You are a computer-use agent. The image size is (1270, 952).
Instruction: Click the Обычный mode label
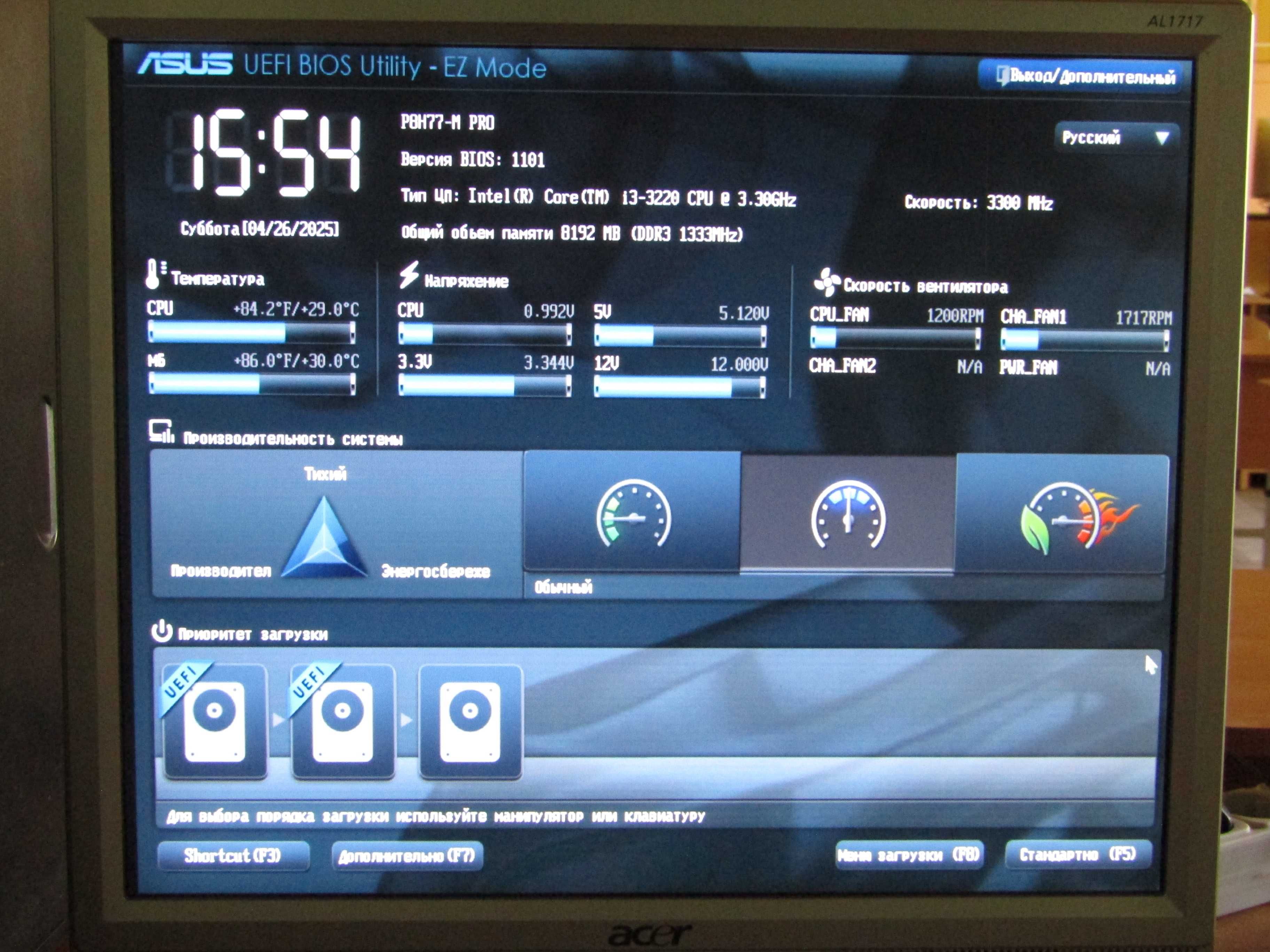coord(563,587)
